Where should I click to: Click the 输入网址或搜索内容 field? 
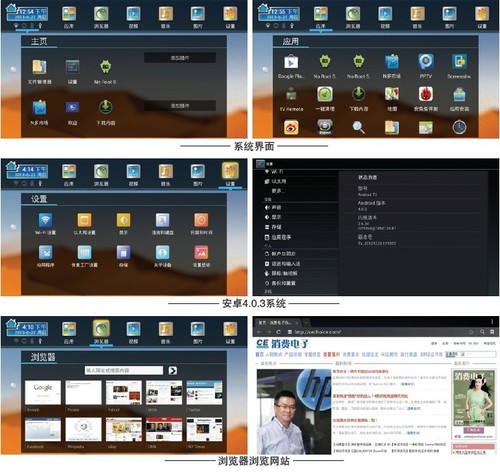point(124,370)
